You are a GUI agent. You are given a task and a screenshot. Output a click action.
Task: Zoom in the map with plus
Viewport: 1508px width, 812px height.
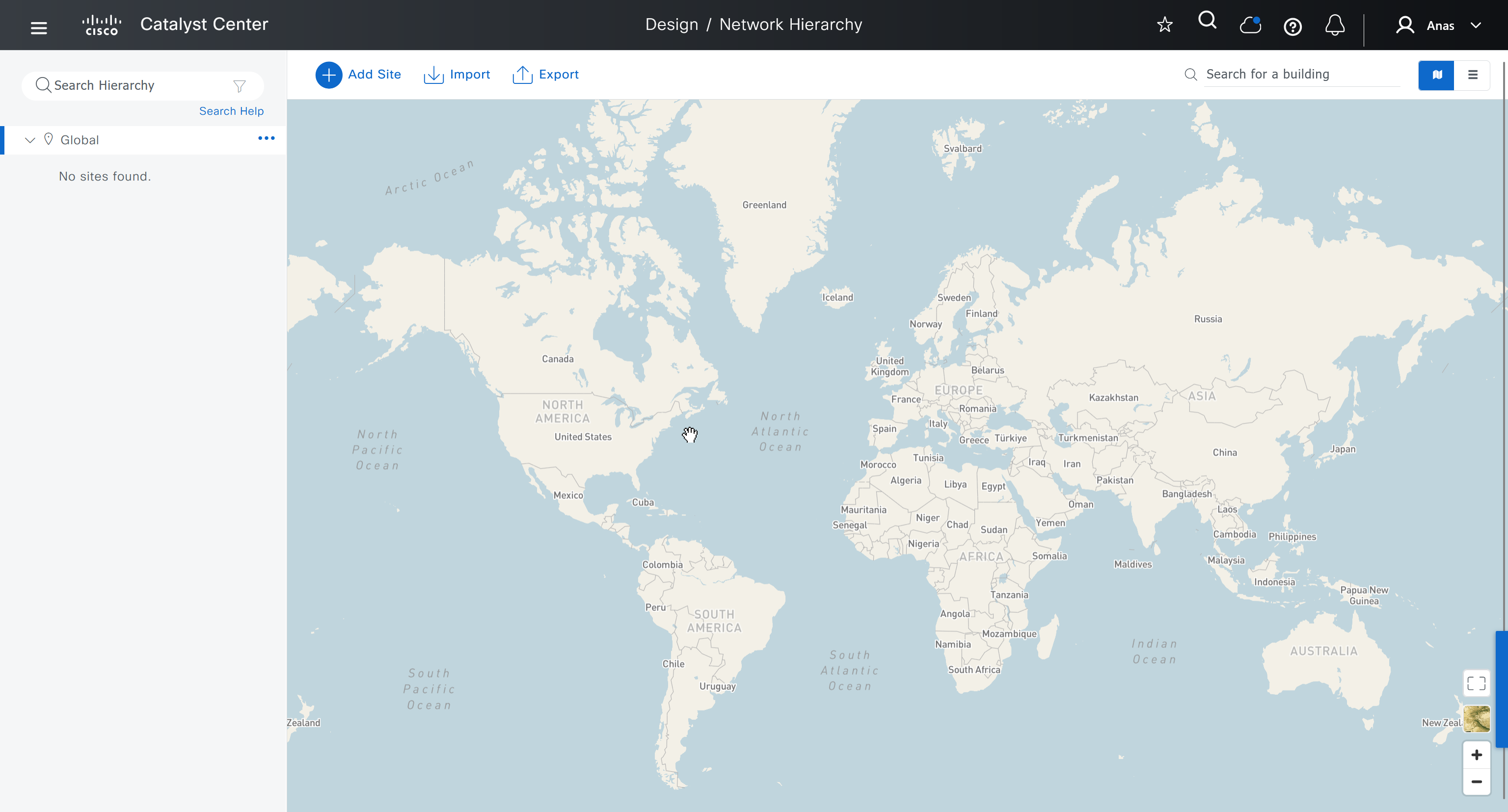pyautogui.click(x=1476, y=755)
